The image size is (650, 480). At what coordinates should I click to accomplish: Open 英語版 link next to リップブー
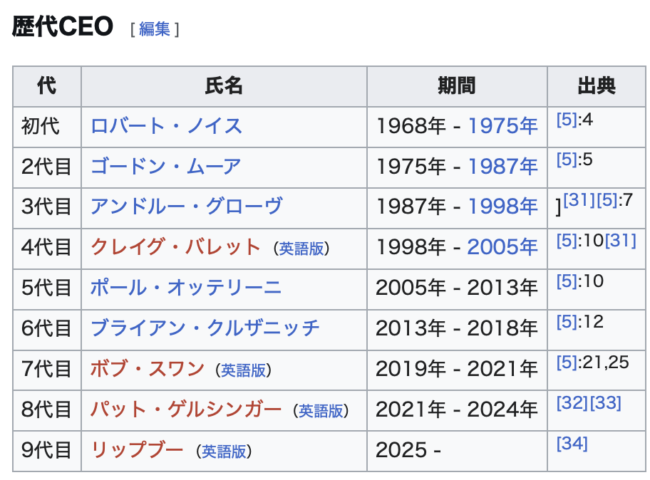pos(225,451)
